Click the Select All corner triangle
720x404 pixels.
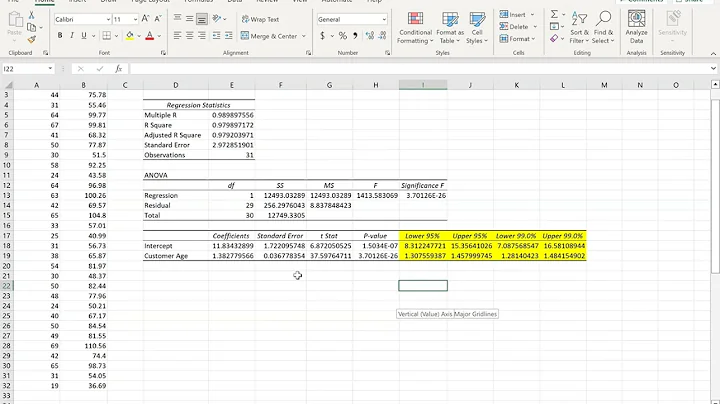click(7, 85)
